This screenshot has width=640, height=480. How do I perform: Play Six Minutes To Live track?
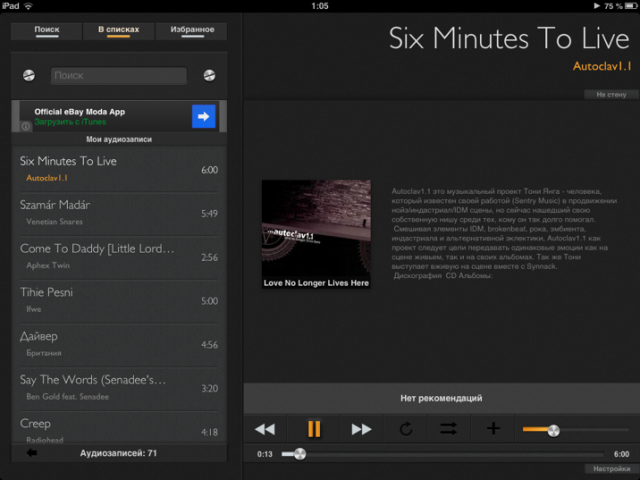pos(119,169)
